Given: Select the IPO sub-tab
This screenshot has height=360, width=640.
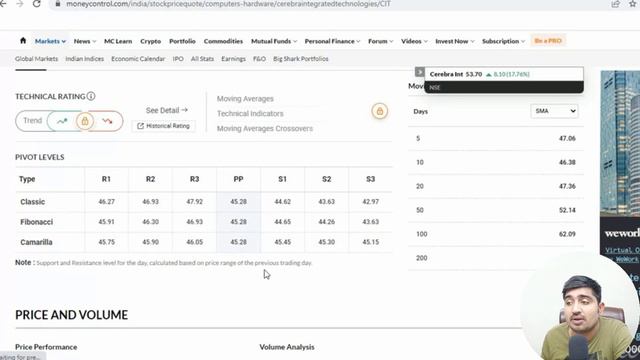Looking at the screenshot, I should 178,59.
